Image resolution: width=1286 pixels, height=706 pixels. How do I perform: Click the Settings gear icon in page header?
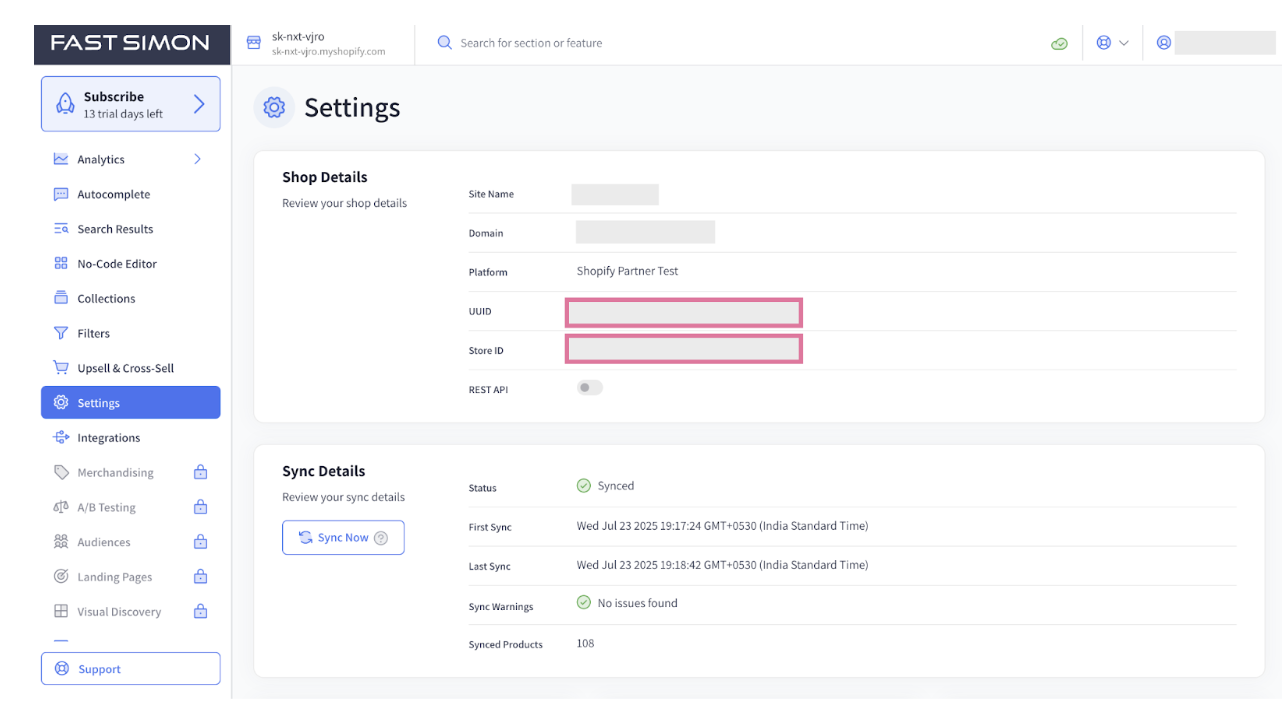pos(274,108)
